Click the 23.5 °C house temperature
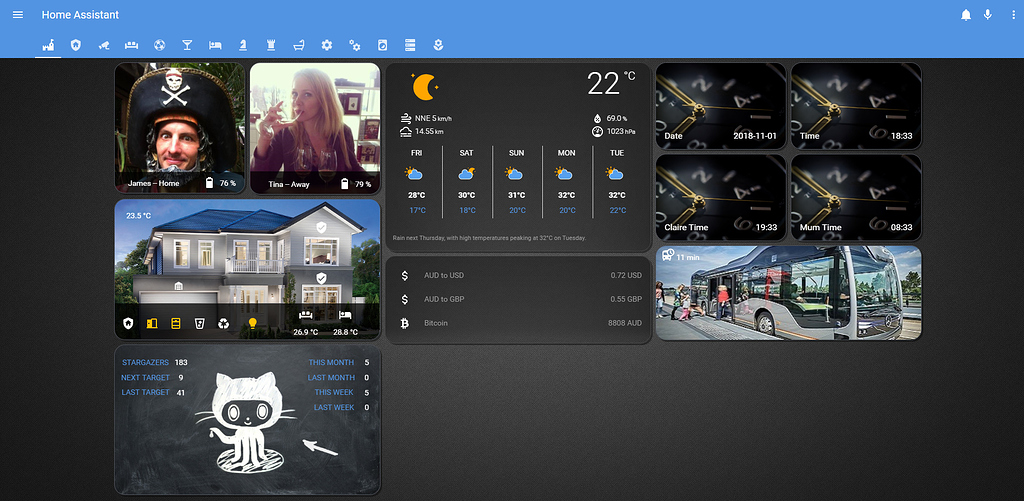 click(x=138, y=216)
